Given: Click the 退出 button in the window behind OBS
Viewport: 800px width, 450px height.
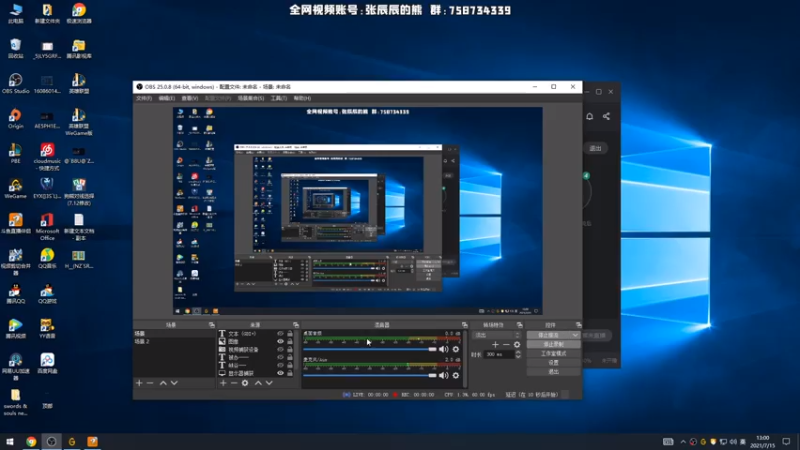Looking at the screenshot, I should 595,148.
